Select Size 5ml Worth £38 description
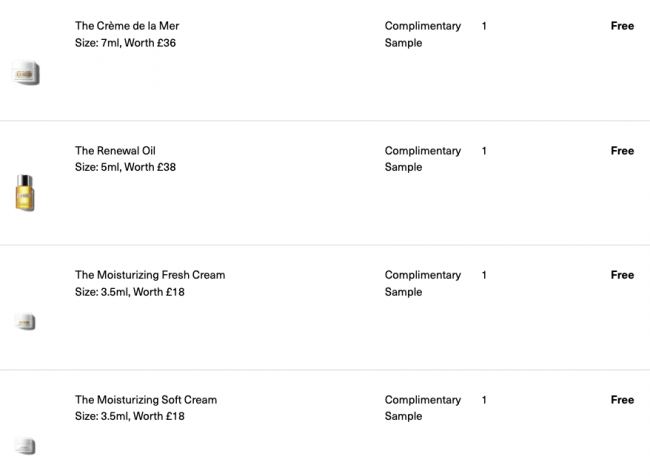The width and height of the screenshot is (650, 476). pos(125,167)
